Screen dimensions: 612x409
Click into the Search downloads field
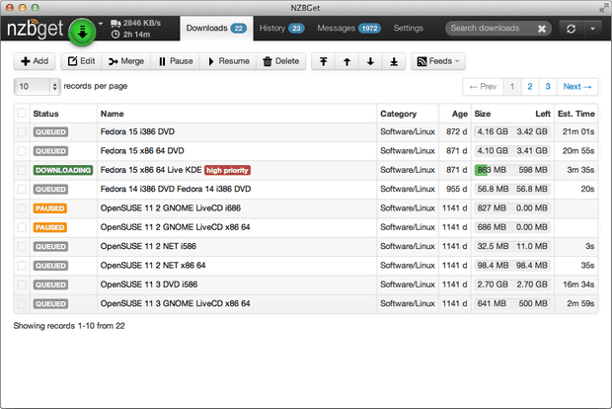491,28
